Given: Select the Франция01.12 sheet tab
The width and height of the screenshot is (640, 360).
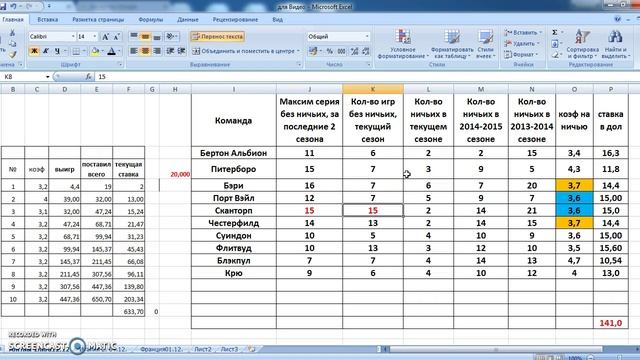Looking at the screenshot, I should click(x=161, y=349).
